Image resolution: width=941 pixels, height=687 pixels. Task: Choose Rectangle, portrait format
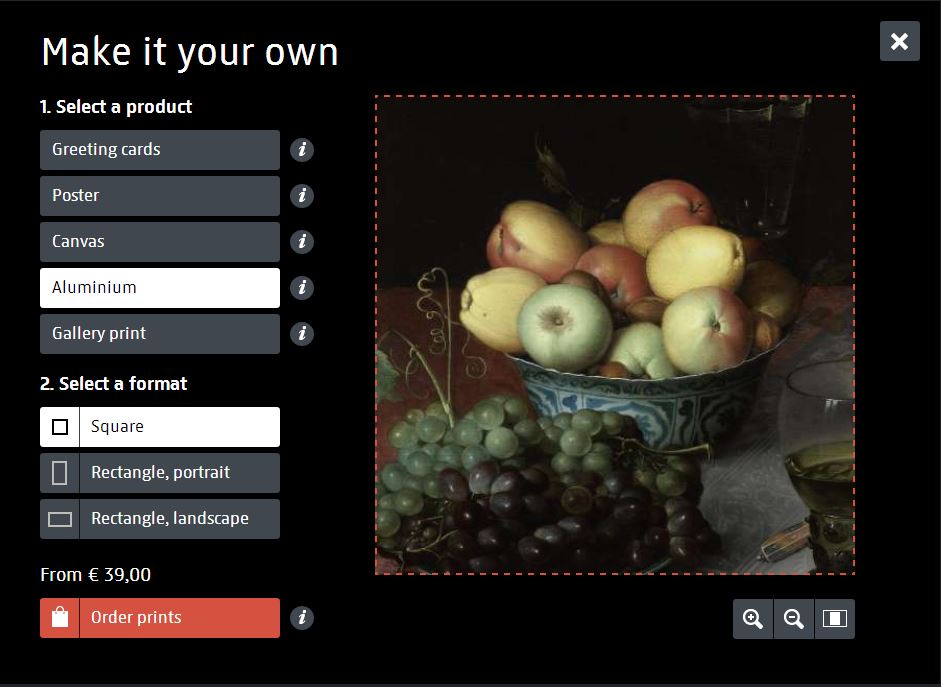160,473
